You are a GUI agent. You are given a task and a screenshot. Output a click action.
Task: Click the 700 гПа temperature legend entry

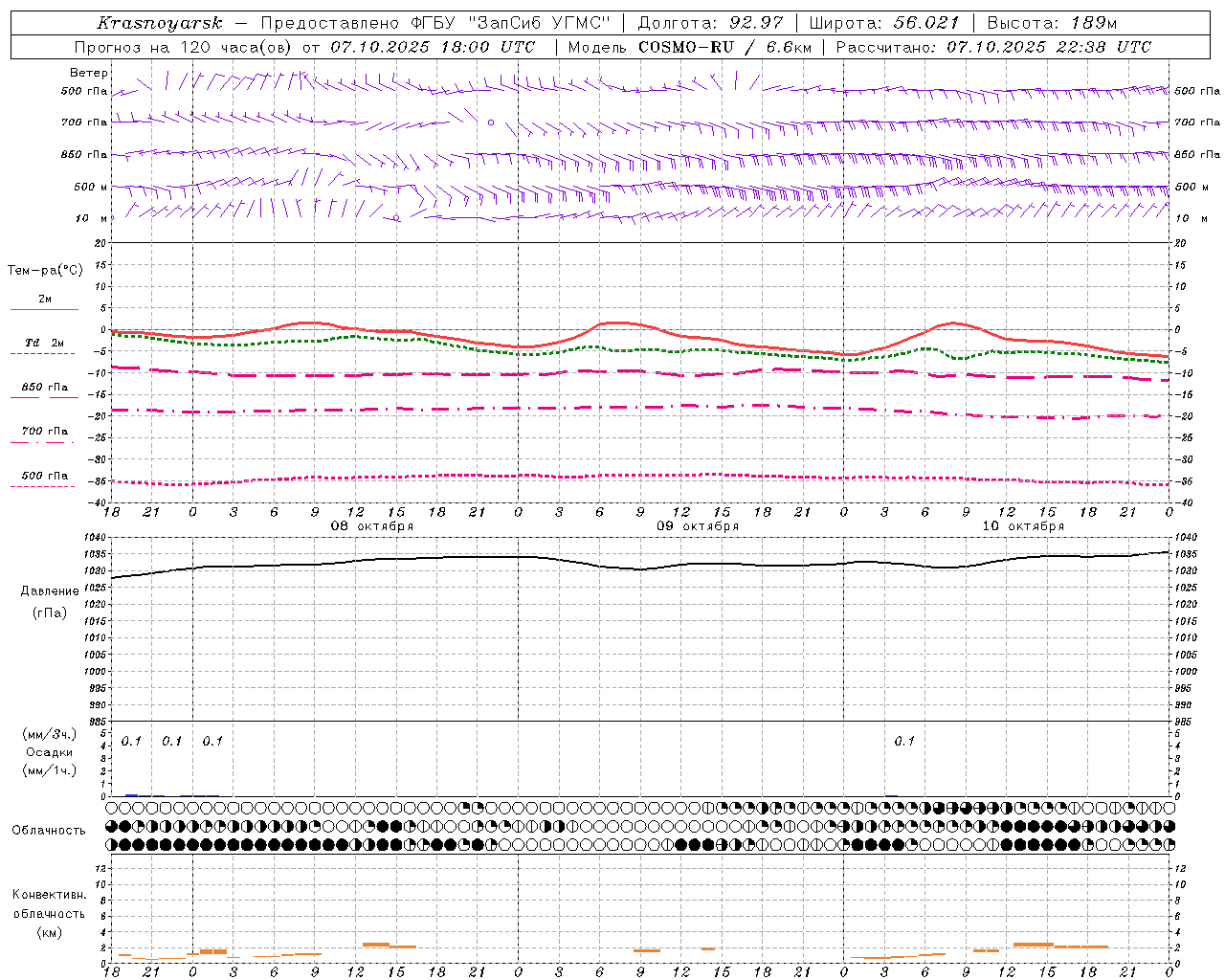pyautogui.click(x=44, y=433)
